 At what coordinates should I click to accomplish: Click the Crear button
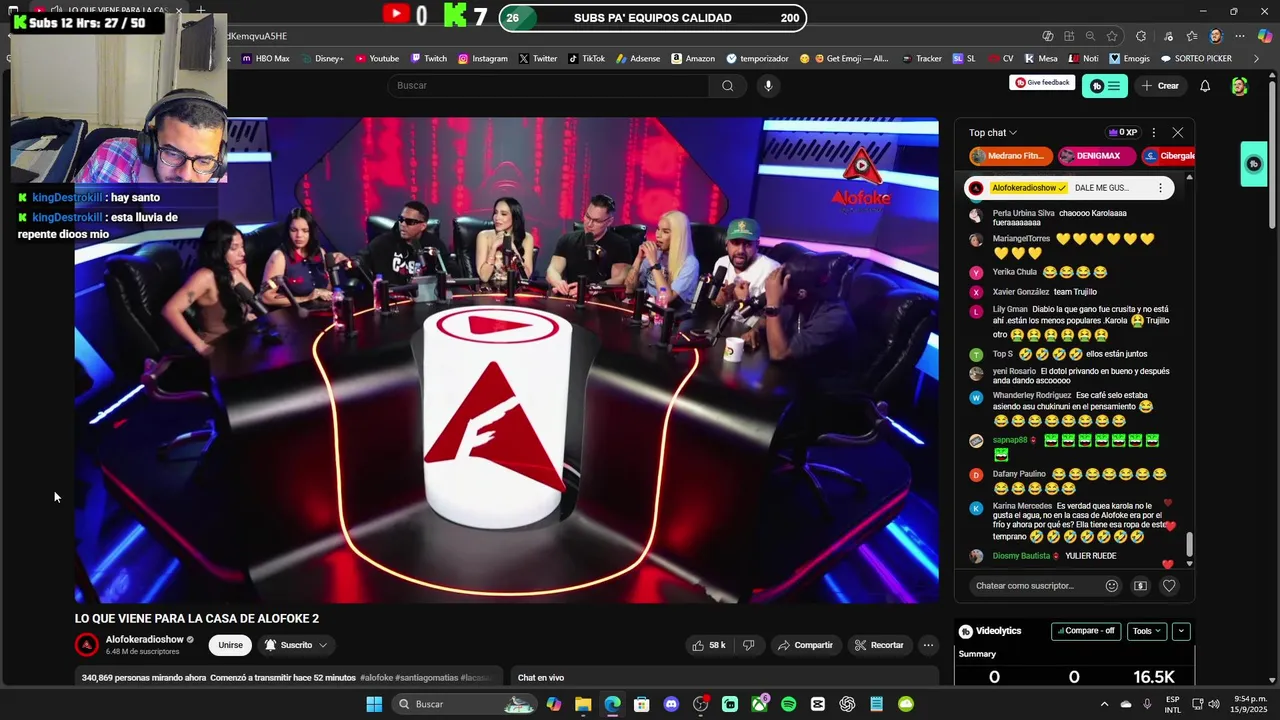pos(1160,86)
